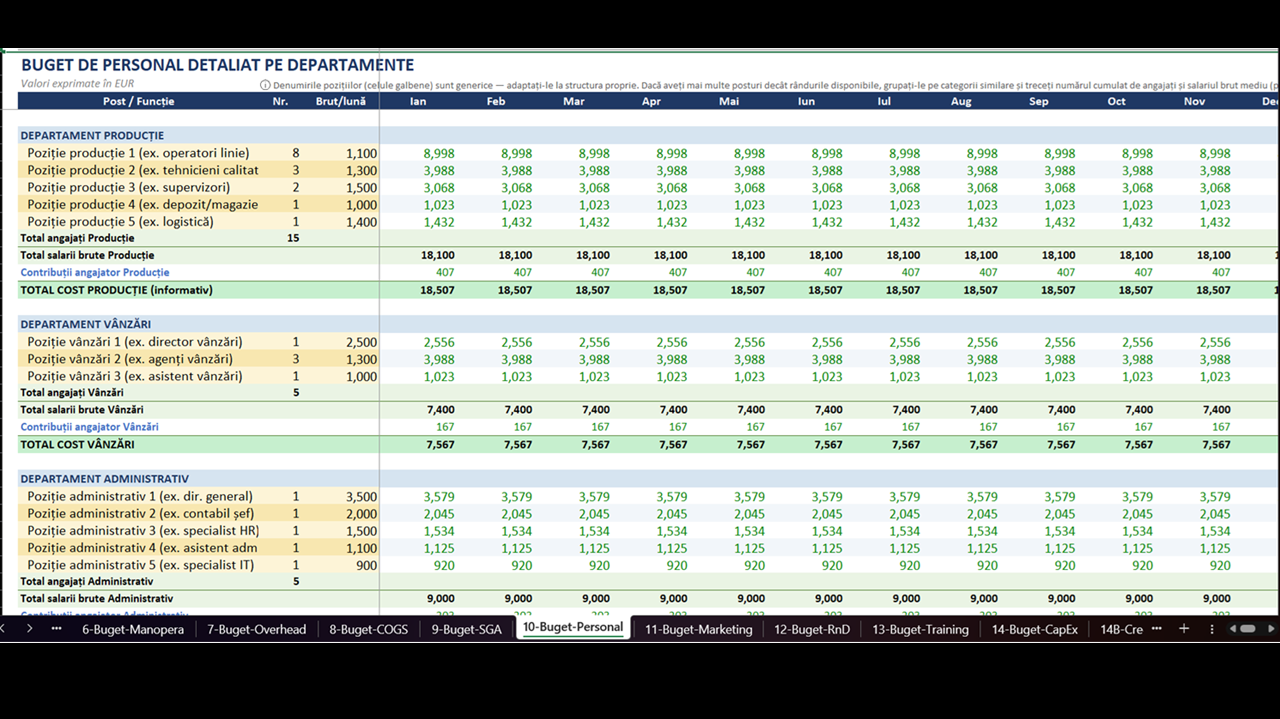Select the 8-Buget-COGS sheet tab
The width and height of the screenshot is (1280, 719).
(x=368, y=629)
